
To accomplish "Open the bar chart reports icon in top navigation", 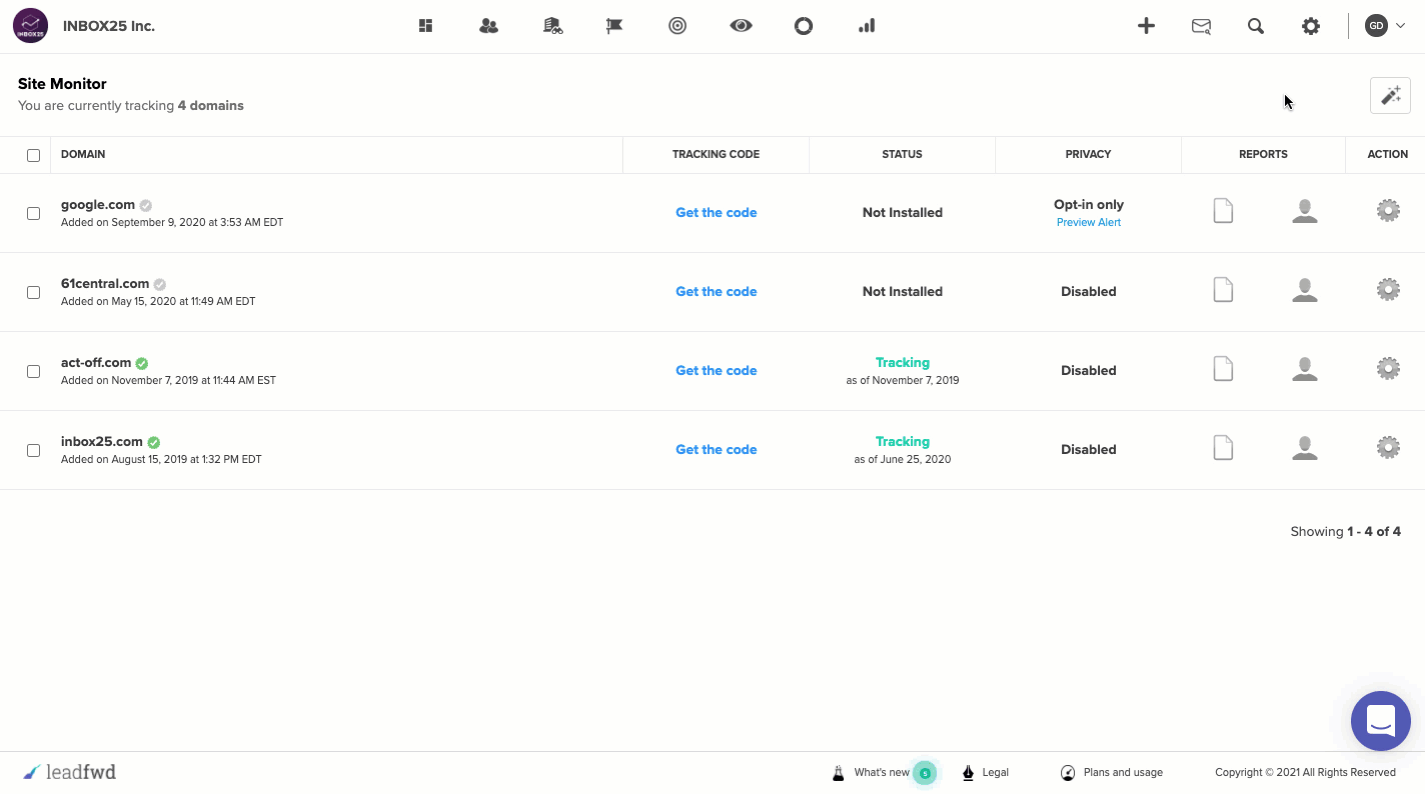I will click(x=867, y=26).
